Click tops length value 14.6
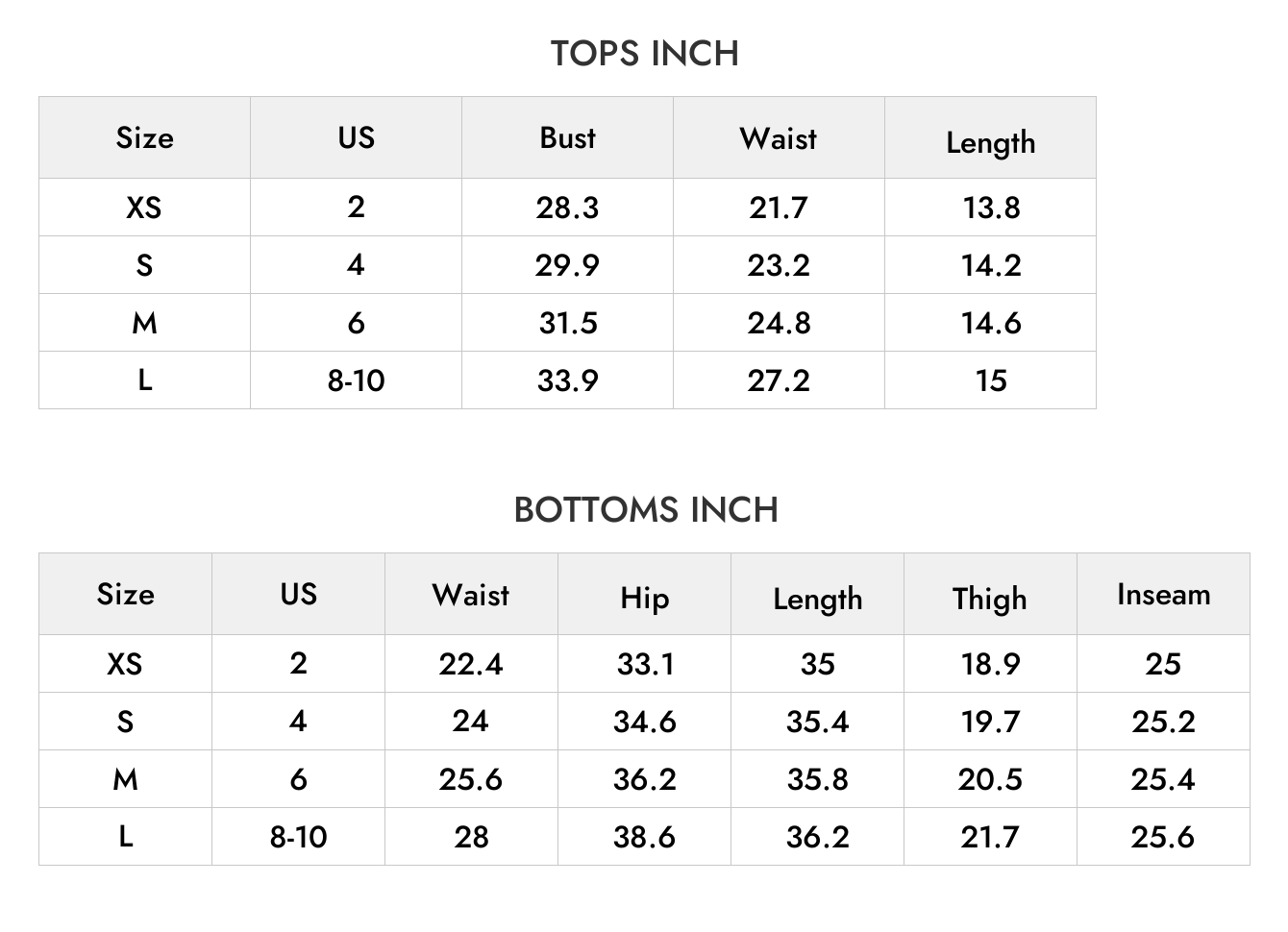This screenshot has width=1288, height=932. click(x=990, y=322)
